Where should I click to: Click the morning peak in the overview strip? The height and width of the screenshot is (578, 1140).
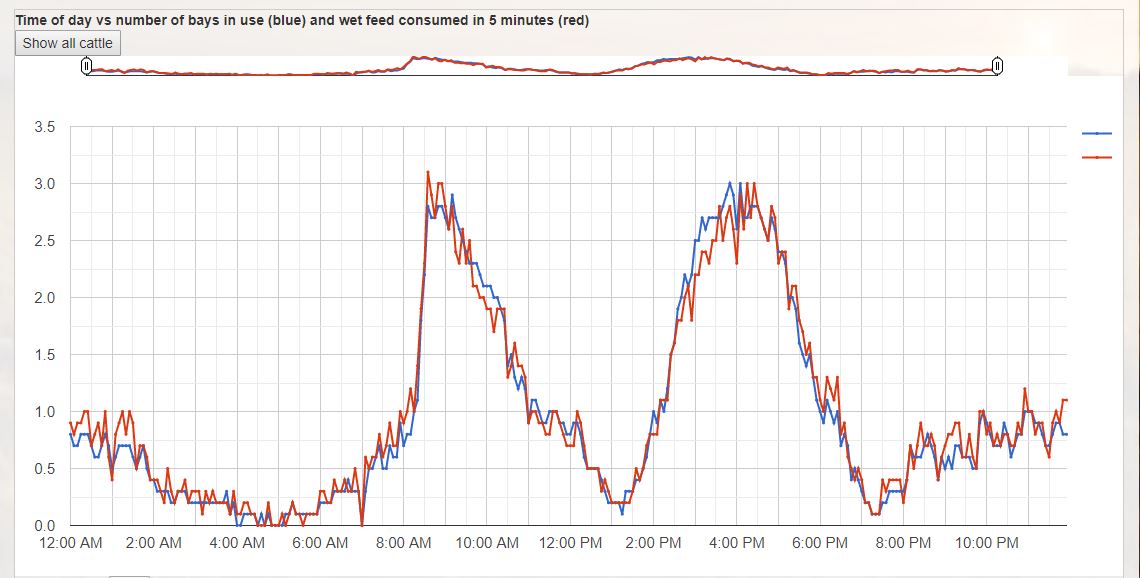click(x=423, y=58)
